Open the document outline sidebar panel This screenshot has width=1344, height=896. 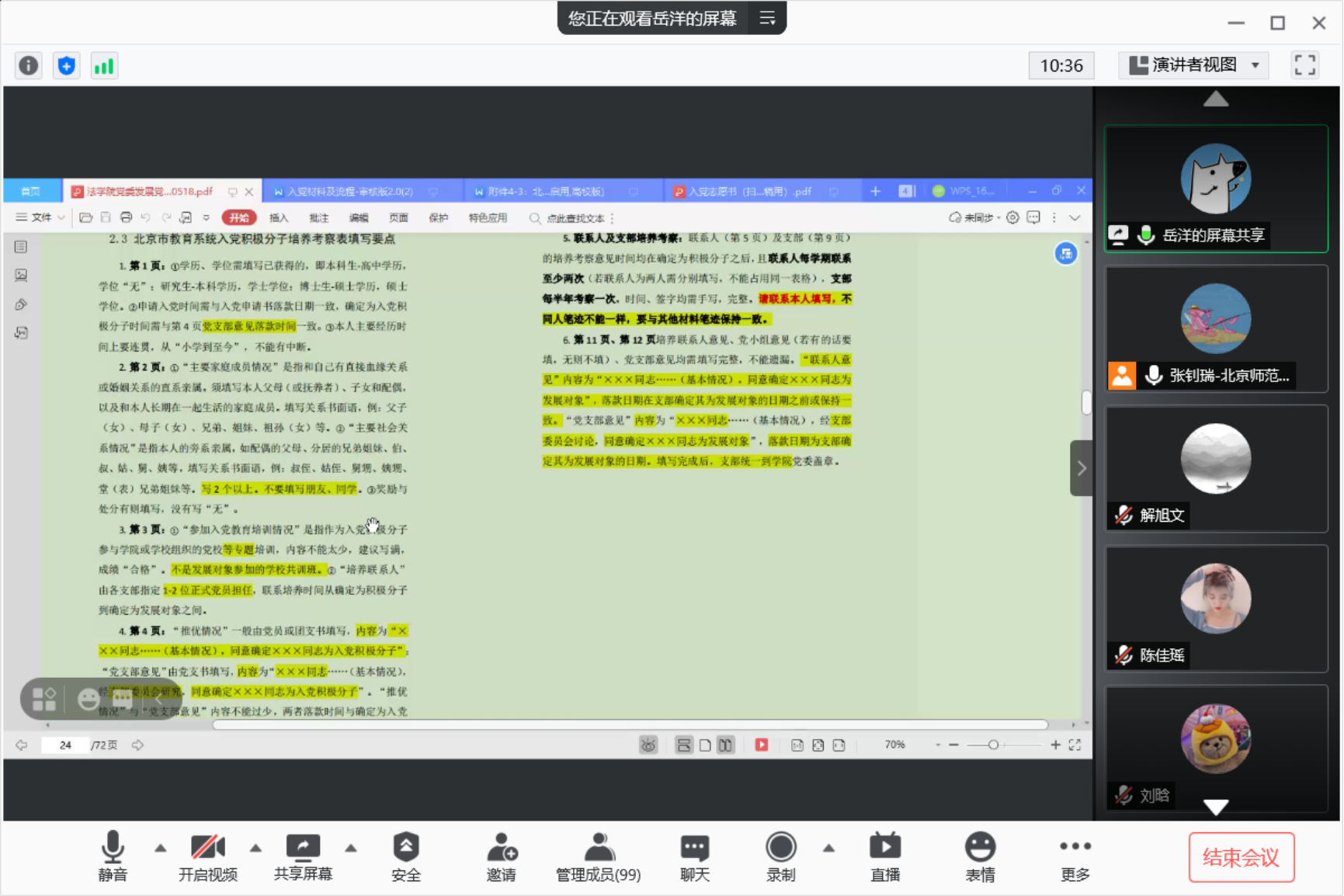tap(20, 247)
